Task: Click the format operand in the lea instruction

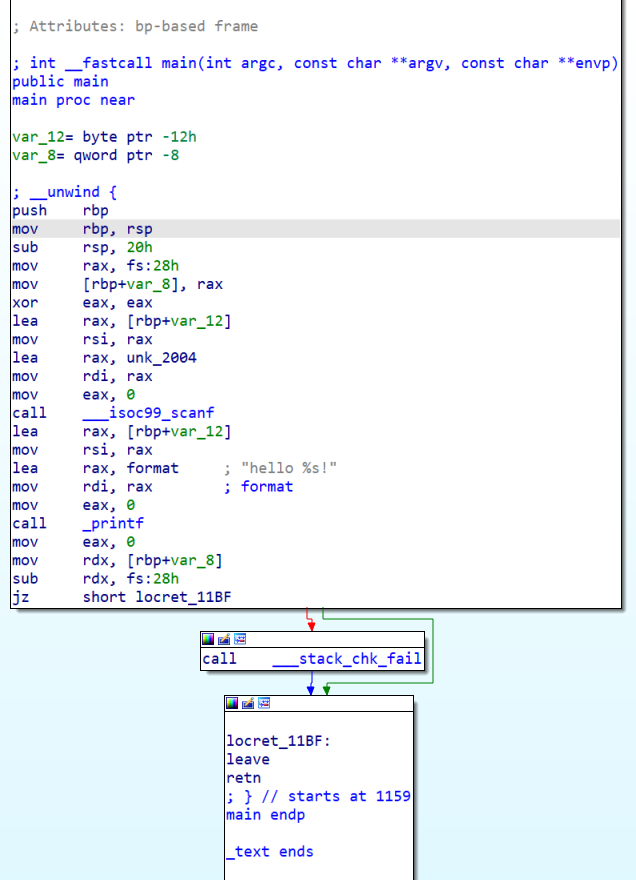Action: click(152, 469)
